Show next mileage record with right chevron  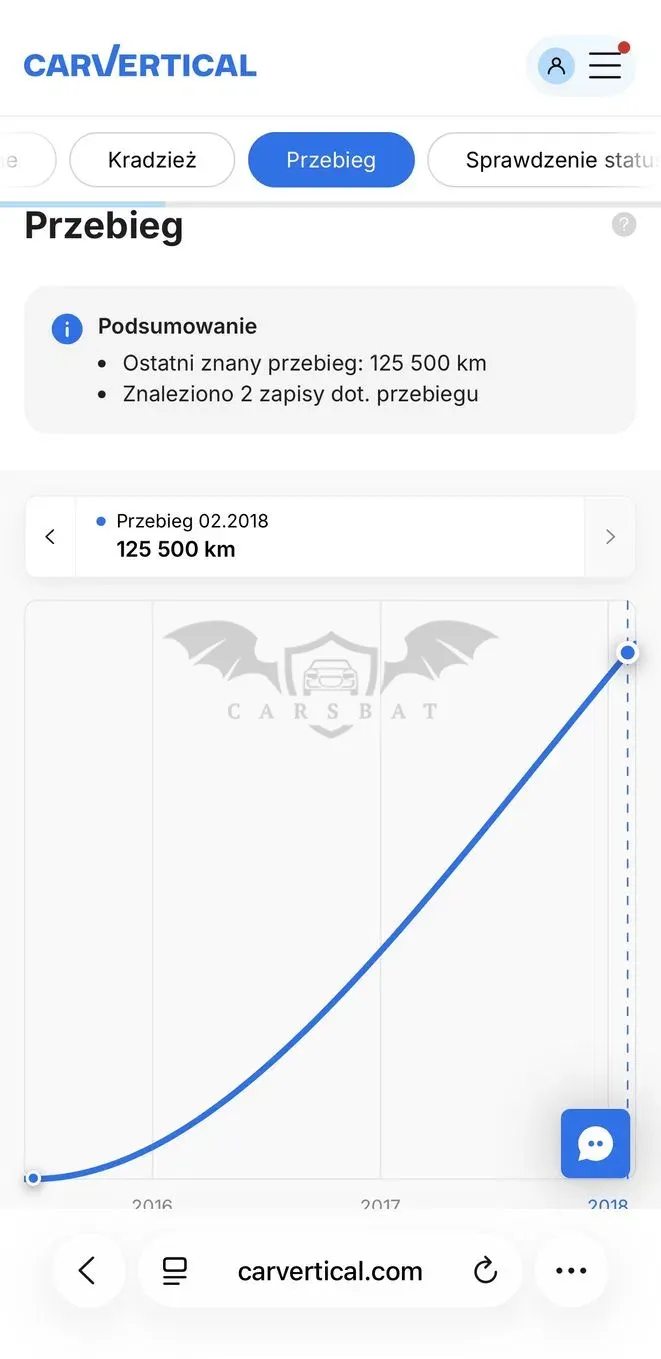point(610,537)
